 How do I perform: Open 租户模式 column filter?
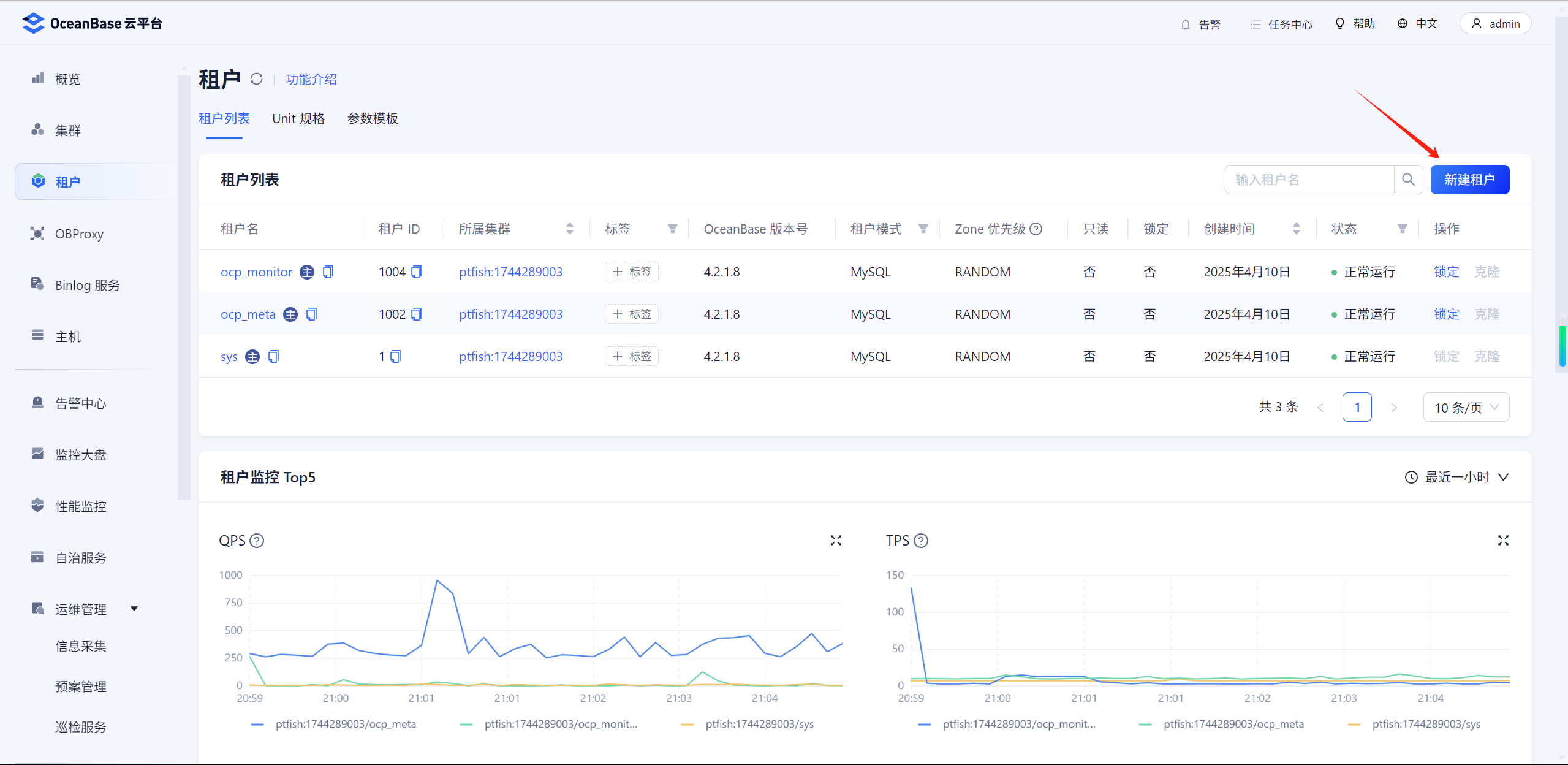coord(923,229)
